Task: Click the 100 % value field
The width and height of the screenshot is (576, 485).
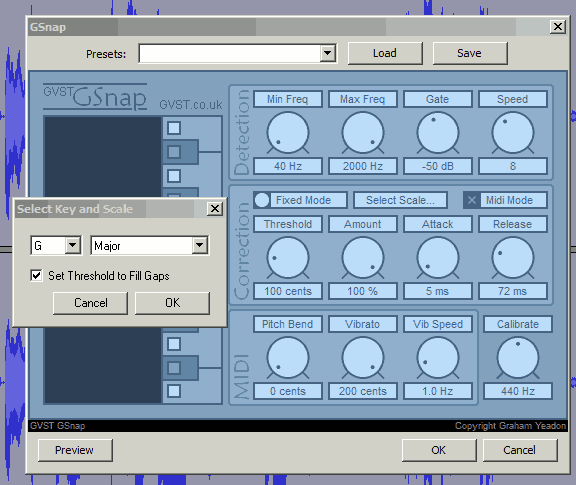Action: pyautogui.click(x=363, y=291)
